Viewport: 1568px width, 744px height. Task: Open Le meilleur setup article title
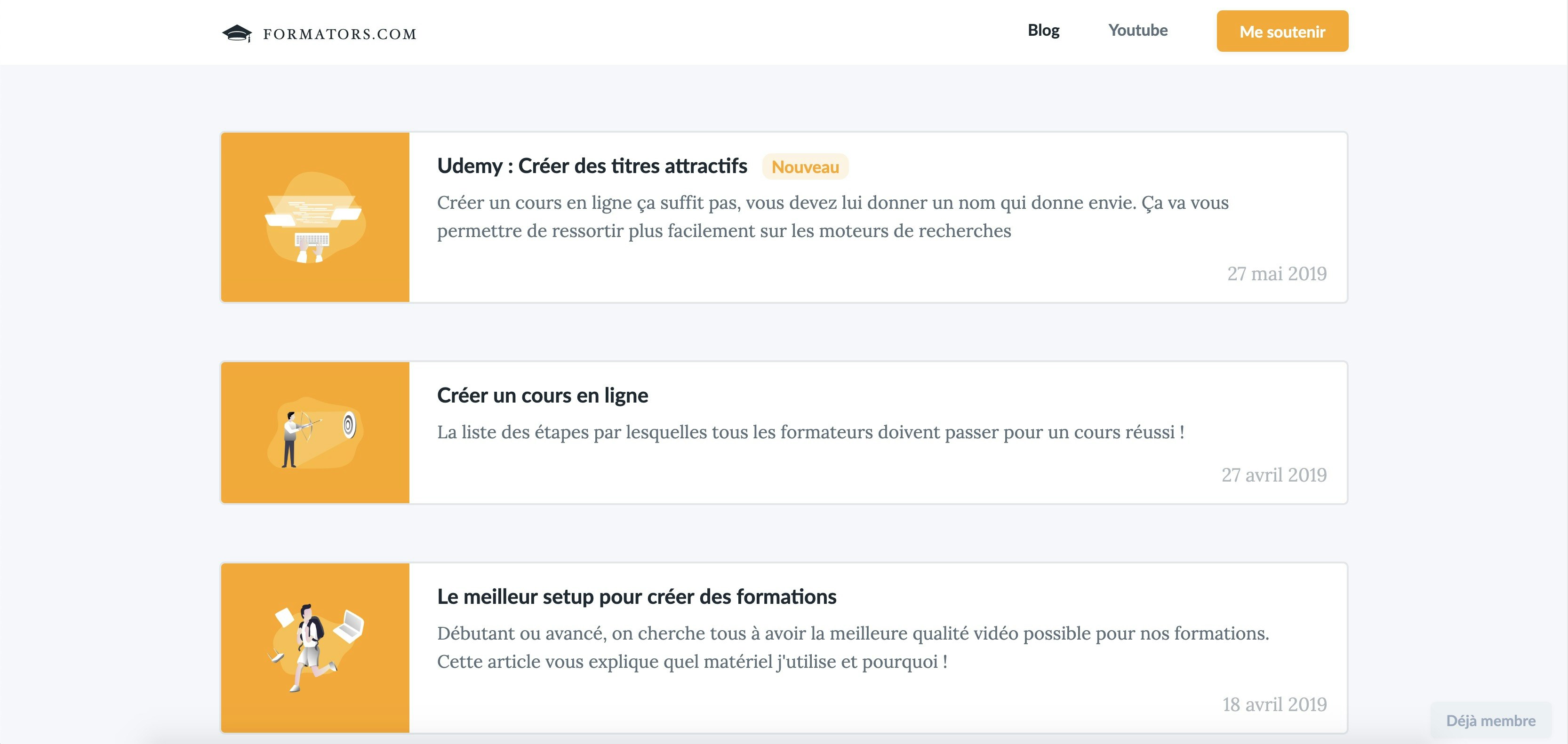click(x=637, y=597)
